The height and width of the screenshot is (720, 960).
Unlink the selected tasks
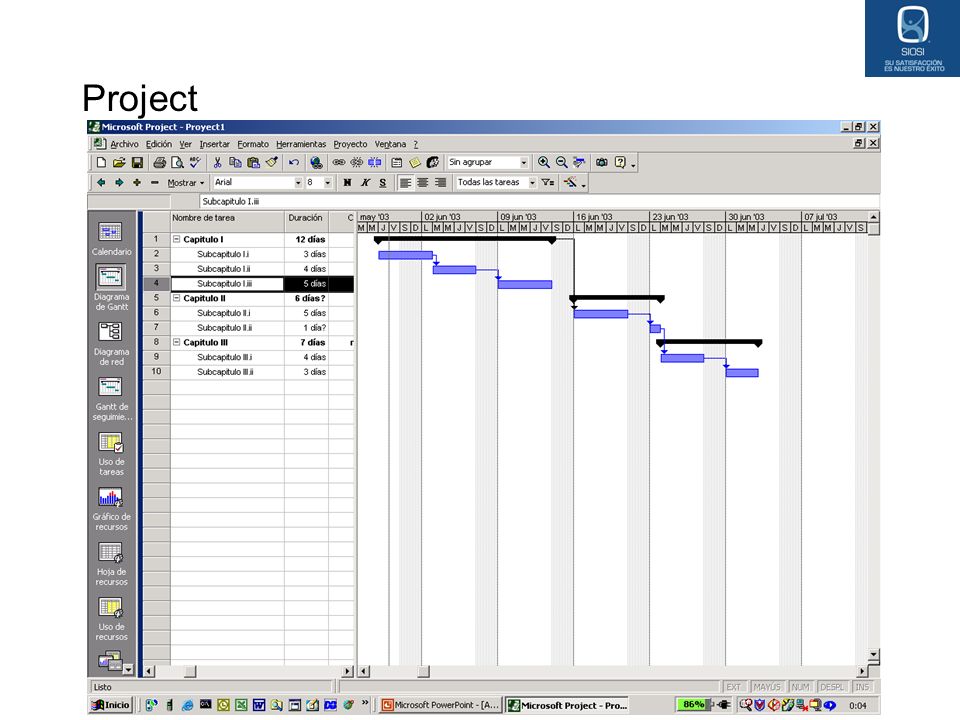(x=356, y=162)
